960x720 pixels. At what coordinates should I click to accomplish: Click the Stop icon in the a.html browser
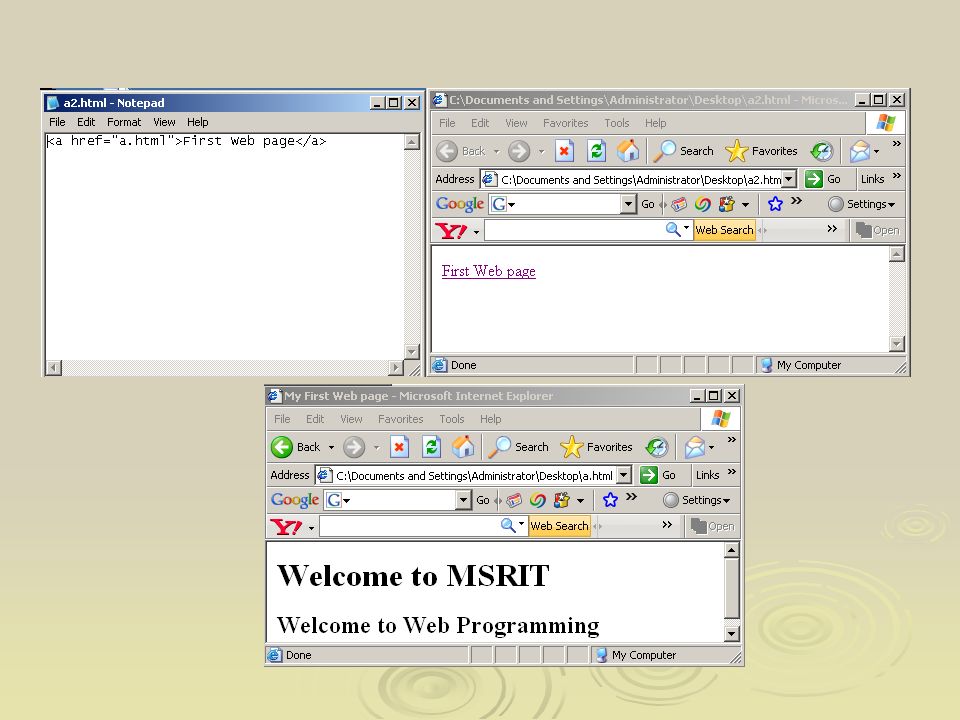[x=399, y=447]
